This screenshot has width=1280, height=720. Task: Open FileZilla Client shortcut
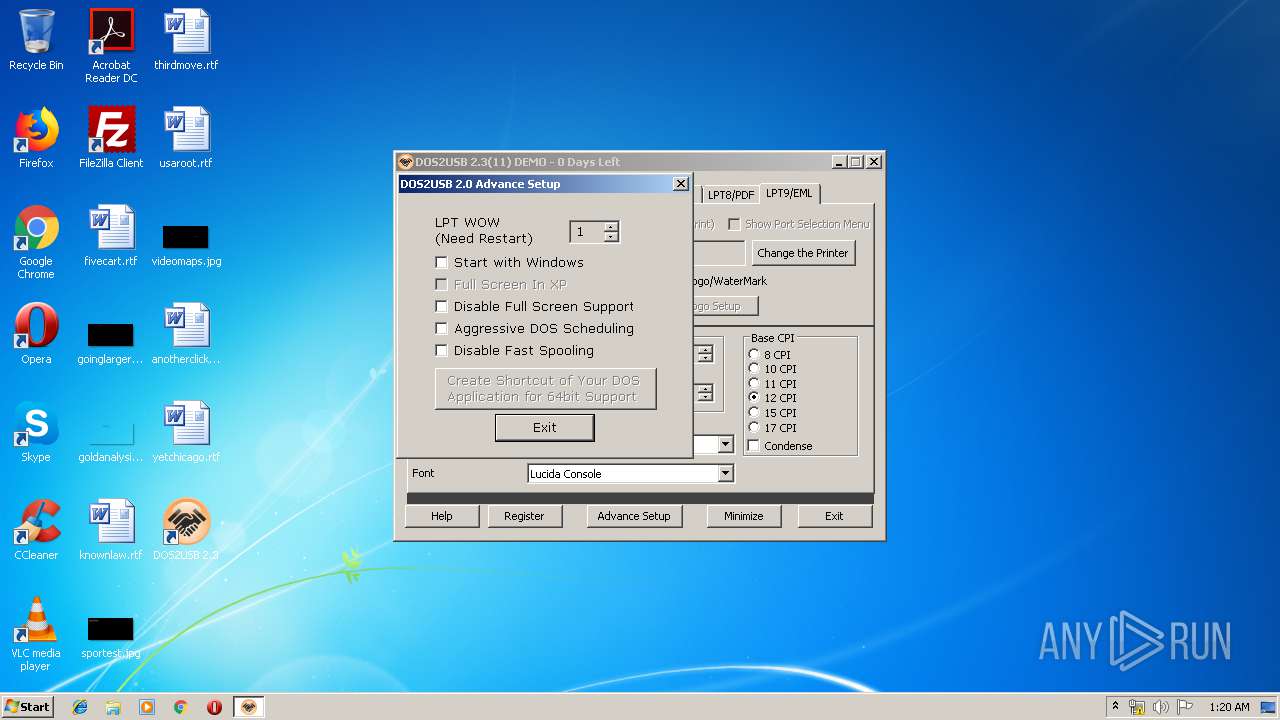(x=111, y=138)
